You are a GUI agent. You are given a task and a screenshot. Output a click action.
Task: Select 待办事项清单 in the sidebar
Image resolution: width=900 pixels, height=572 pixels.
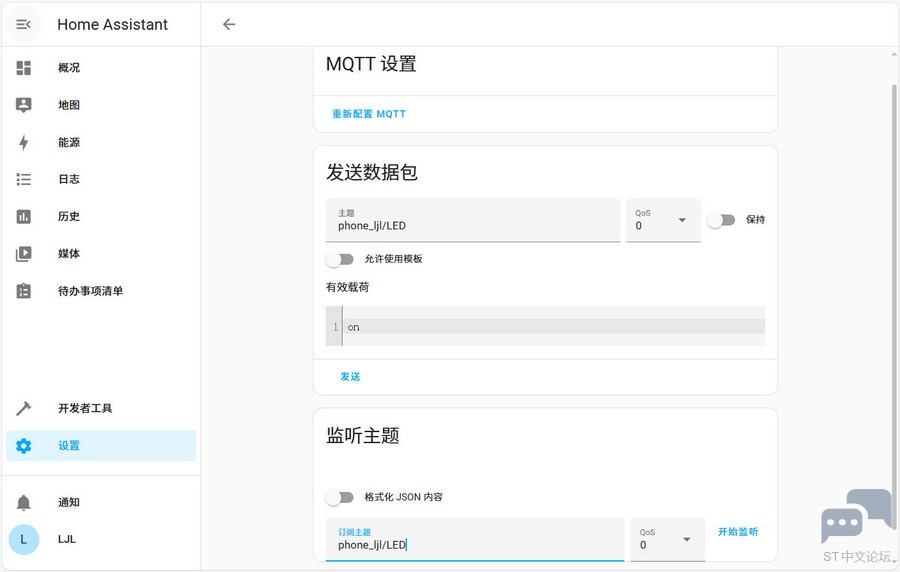(x=91, y=291)
